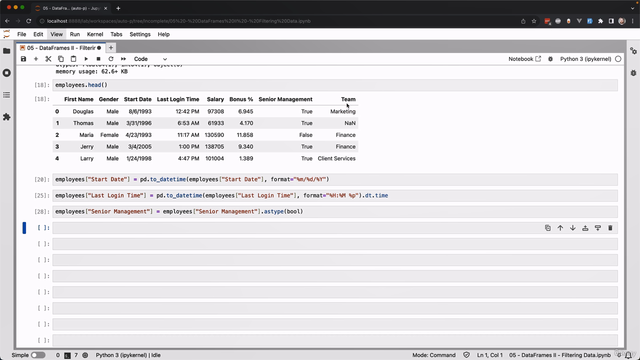The width and height of the screenshot is (640, 360).
Task: Open the file browser sidebar icon
Action: coord(7,51)
